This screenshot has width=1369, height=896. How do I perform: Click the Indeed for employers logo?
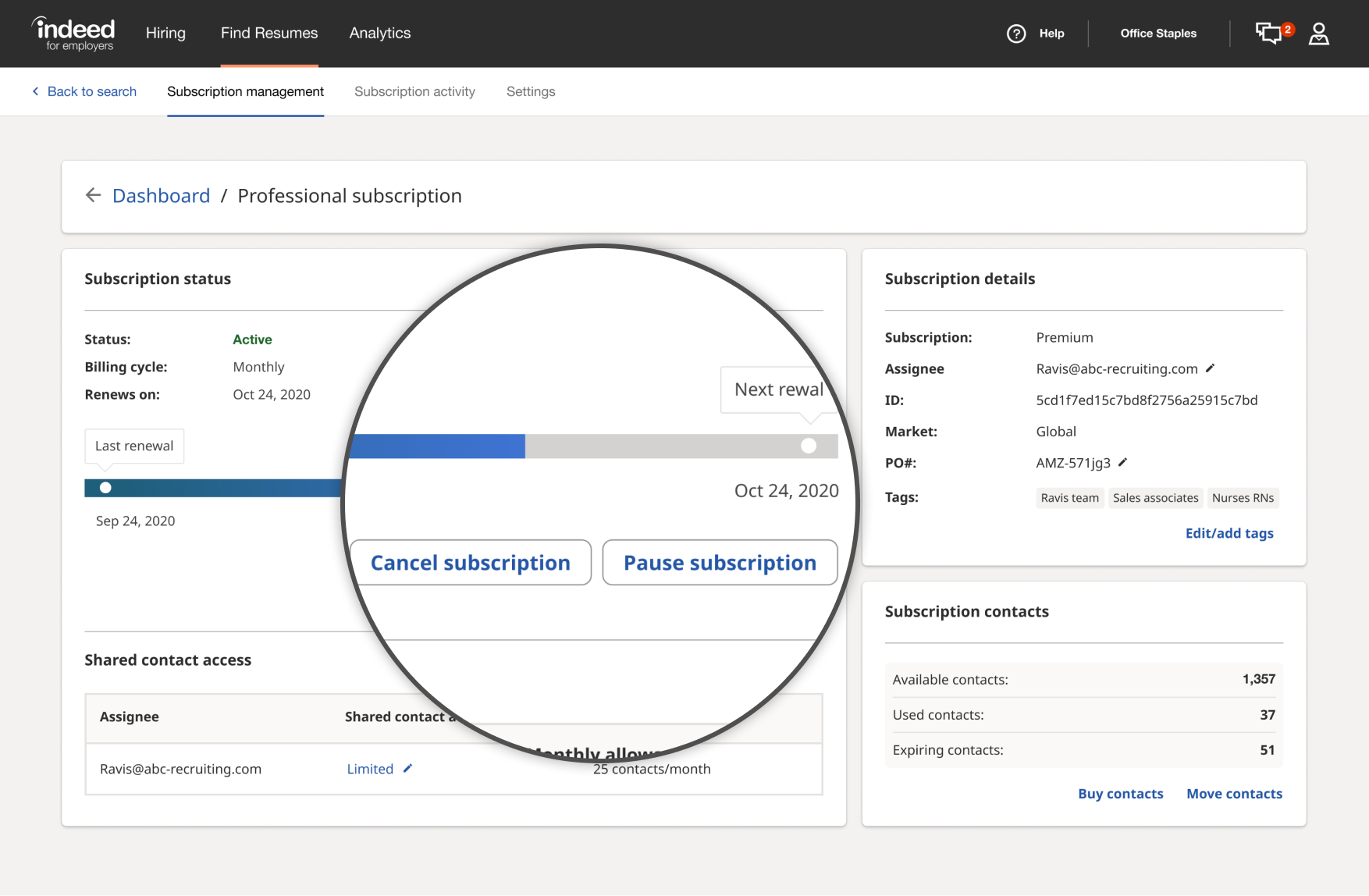73,34
